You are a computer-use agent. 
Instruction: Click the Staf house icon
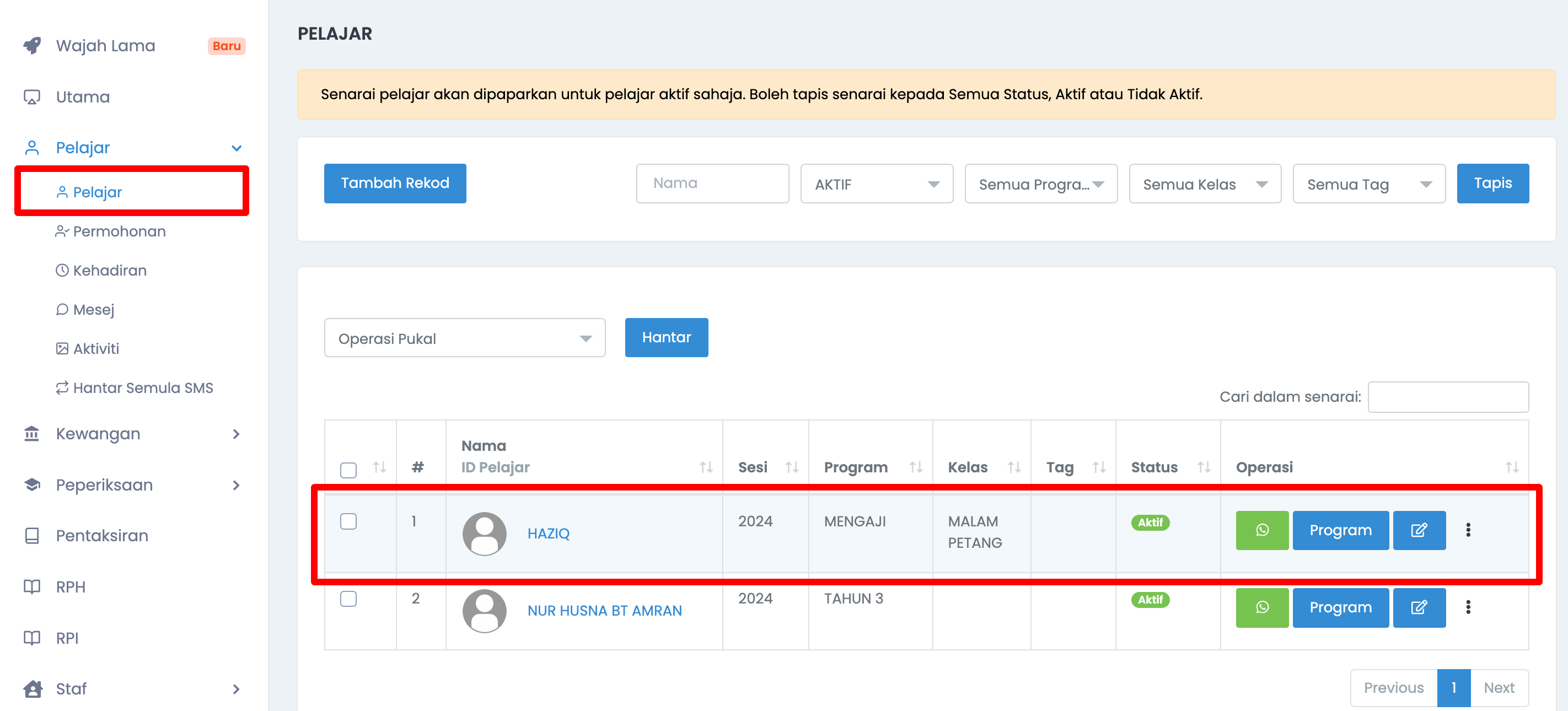pos(33,688)
